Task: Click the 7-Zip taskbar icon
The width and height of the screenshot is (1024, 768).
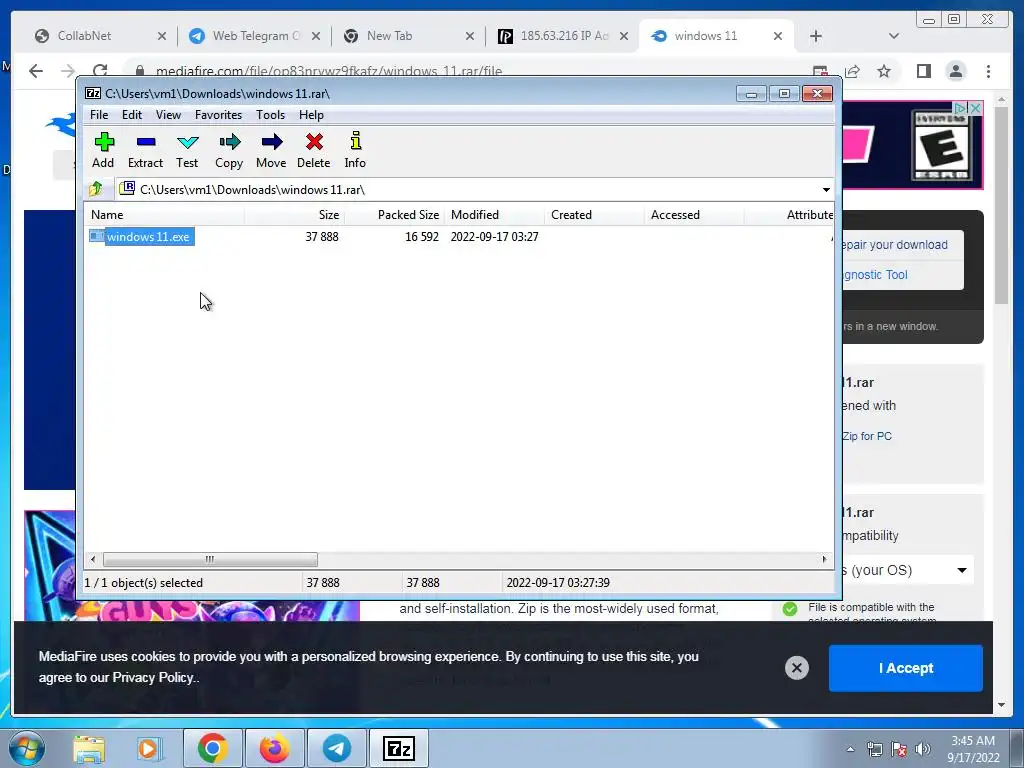Action: [x=399, y=748]
